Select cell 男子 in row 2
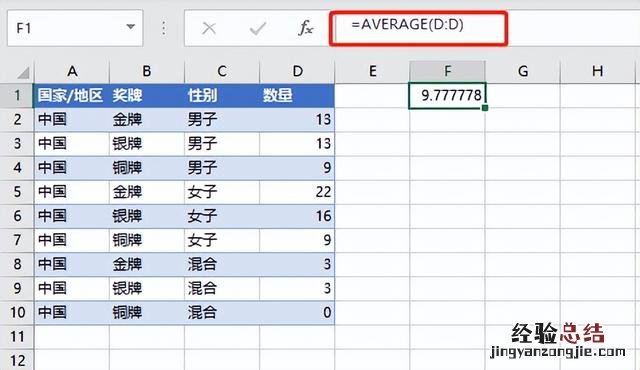 click(x=222, y=120)
